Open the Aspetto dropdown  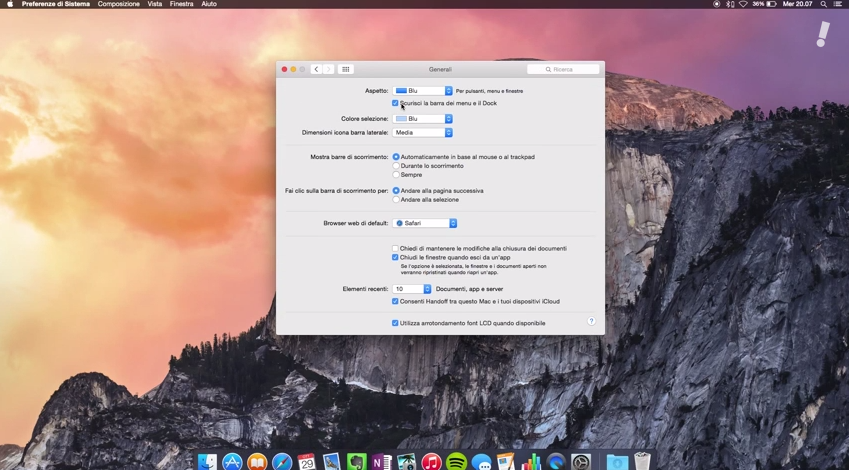click(x=423, y=91)
